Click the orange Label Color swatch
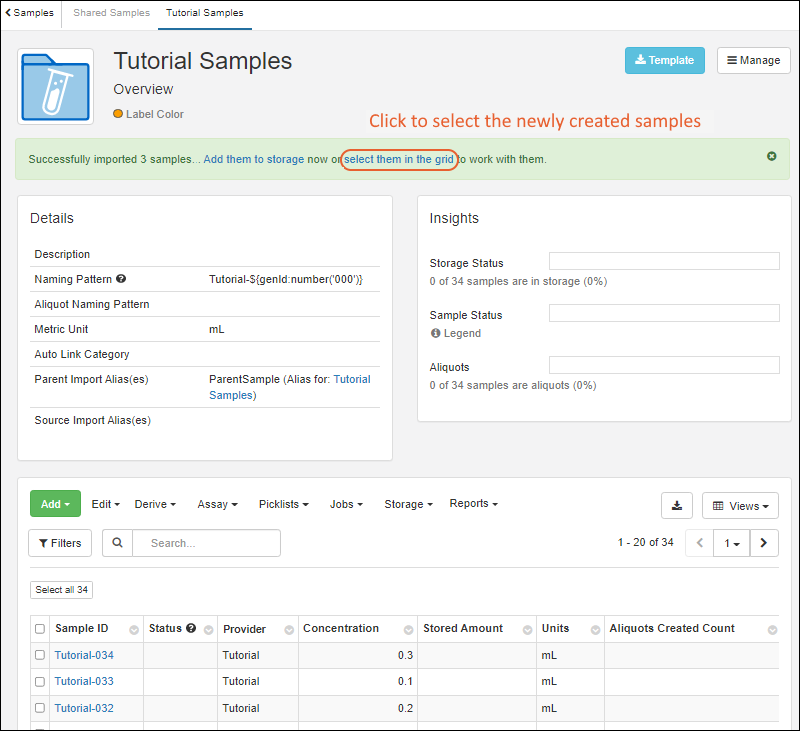800x731 pixels. 119,114
